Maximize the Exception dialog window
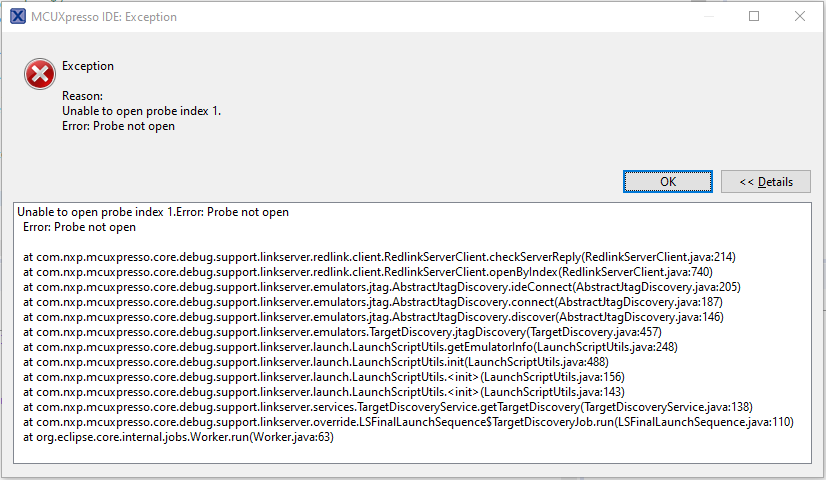Screen dimensions: 826x480 pyautogui.click(x=754, y=16)
